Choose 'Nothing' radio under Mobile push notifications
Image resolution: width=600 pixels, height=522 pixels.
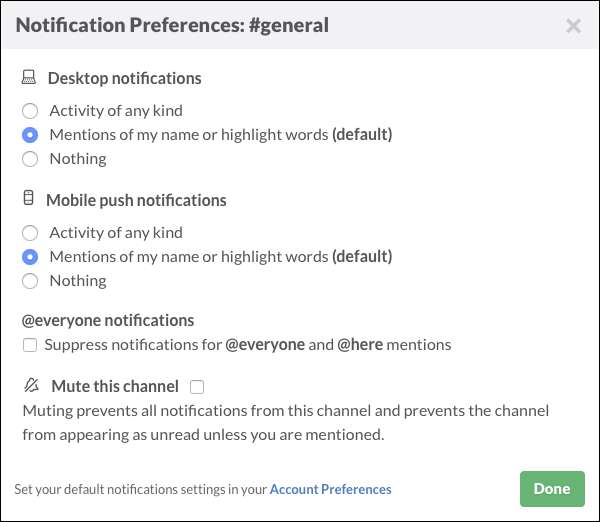pyautogui.click(x=30, y=280)
